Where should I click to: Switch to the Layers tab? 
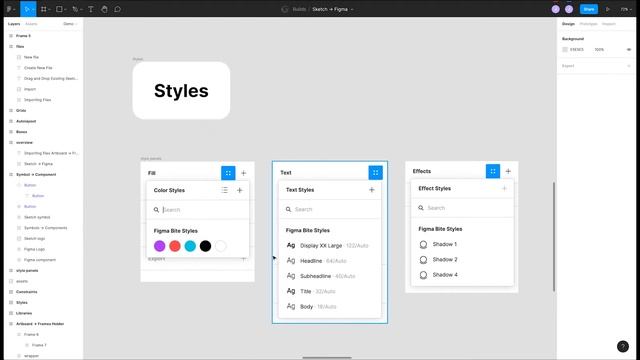pos(14,24)
